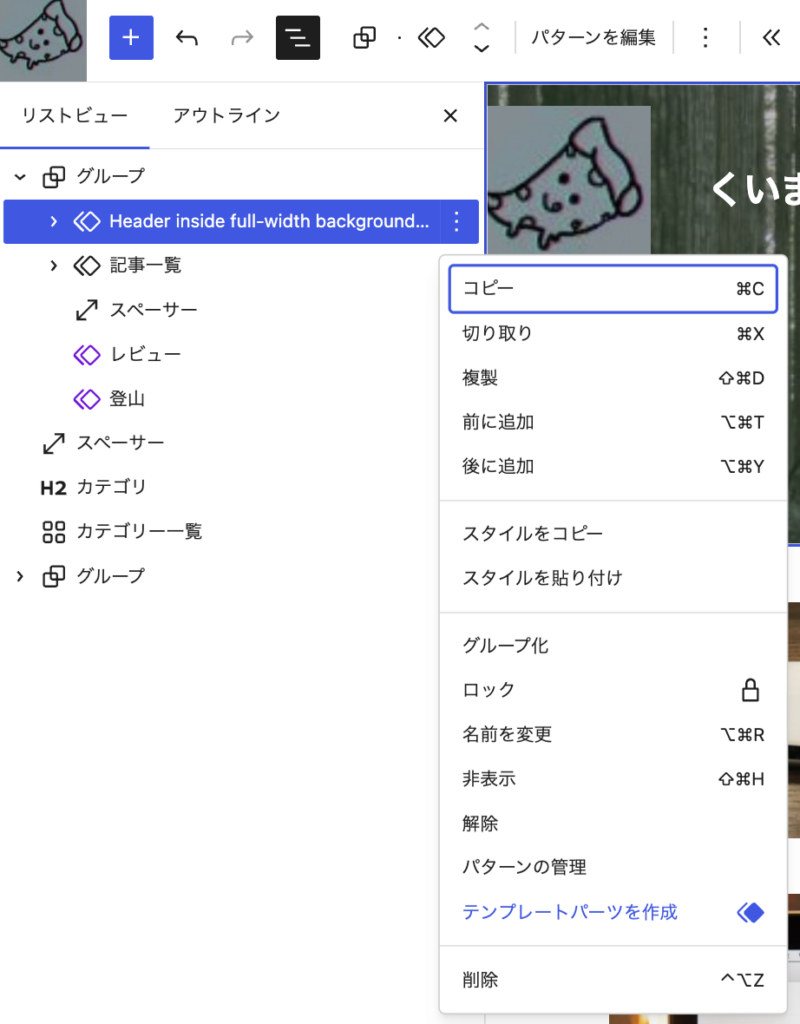Click the パターンを編集 button
This screenshot has width=800, height=1024.
coord(593,38)
